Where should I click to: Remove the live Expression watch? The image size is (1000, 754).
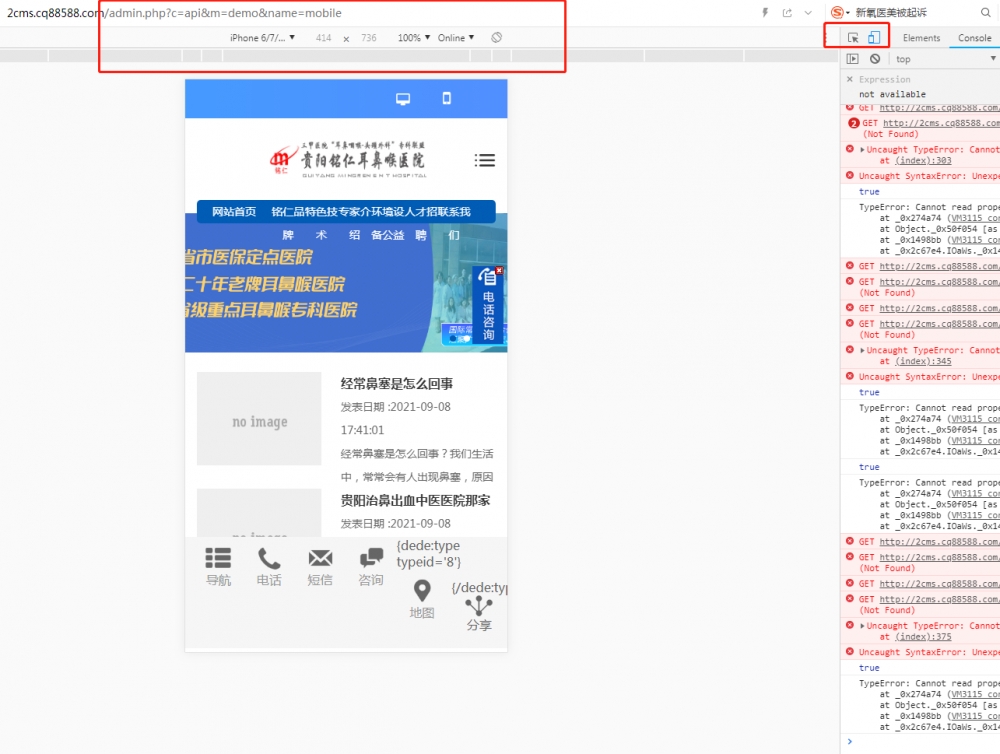point(849,79)
